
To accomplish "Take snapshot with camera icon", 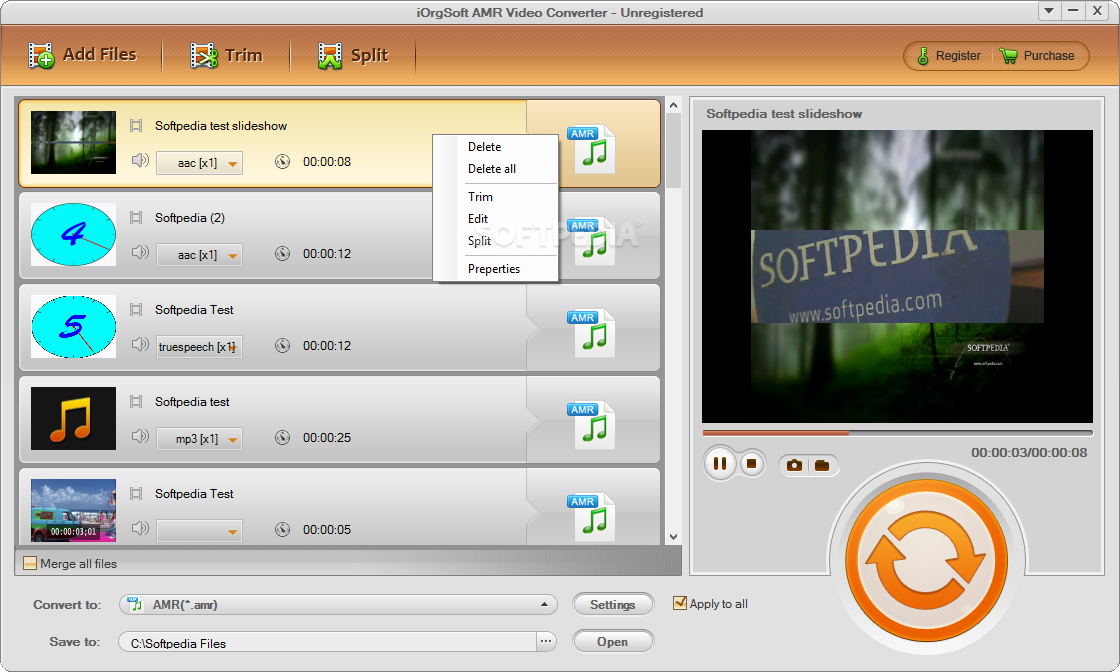I will coord(794,466).
